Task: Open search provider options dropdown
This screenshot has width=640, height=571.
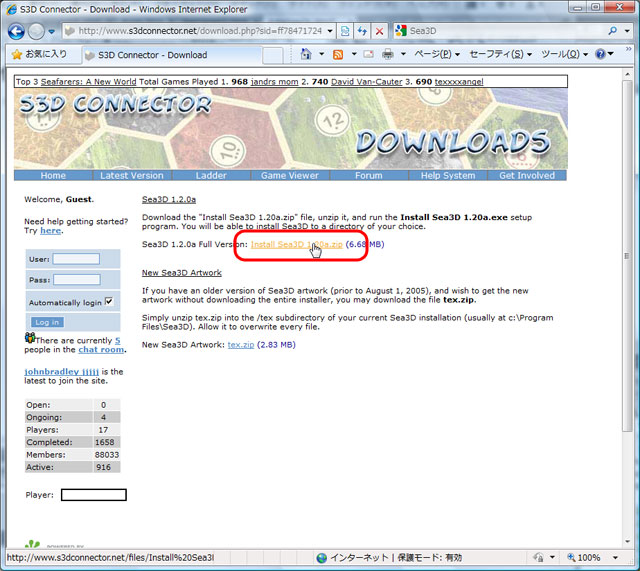Action: [627, 31]
